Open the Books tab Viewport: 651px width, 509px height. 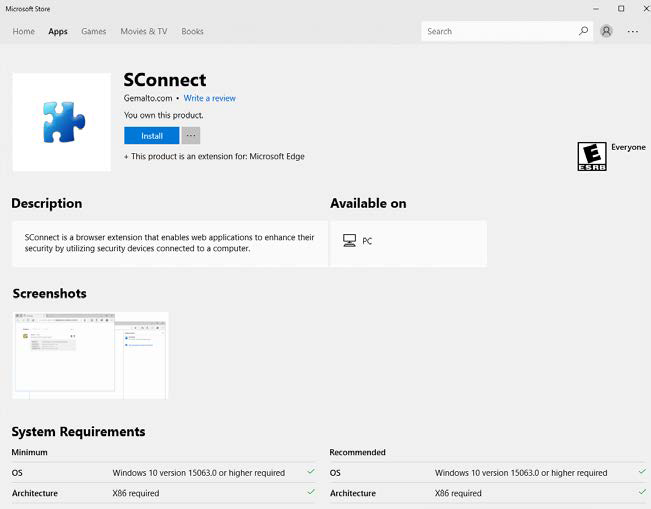tap(192, 32)
